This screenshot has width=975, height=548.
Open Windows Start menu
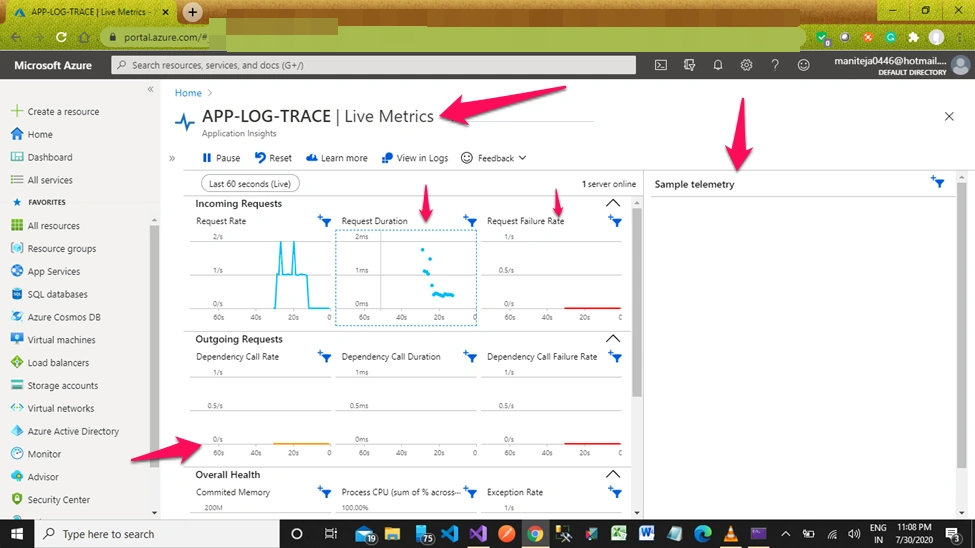coord(17,534)
